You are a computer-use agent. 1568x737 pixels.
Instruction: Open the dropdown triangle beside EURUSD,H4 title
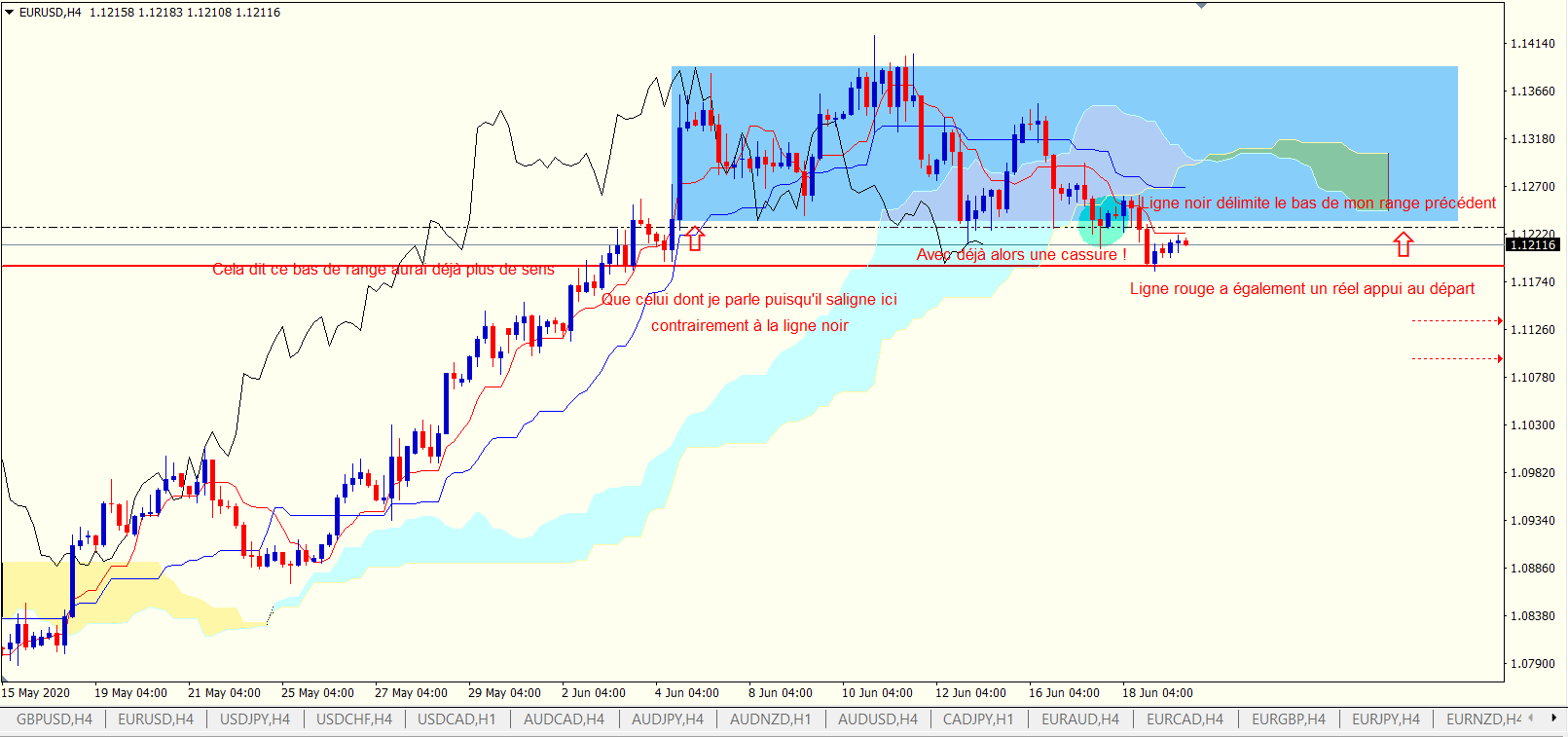pos(9,13)
